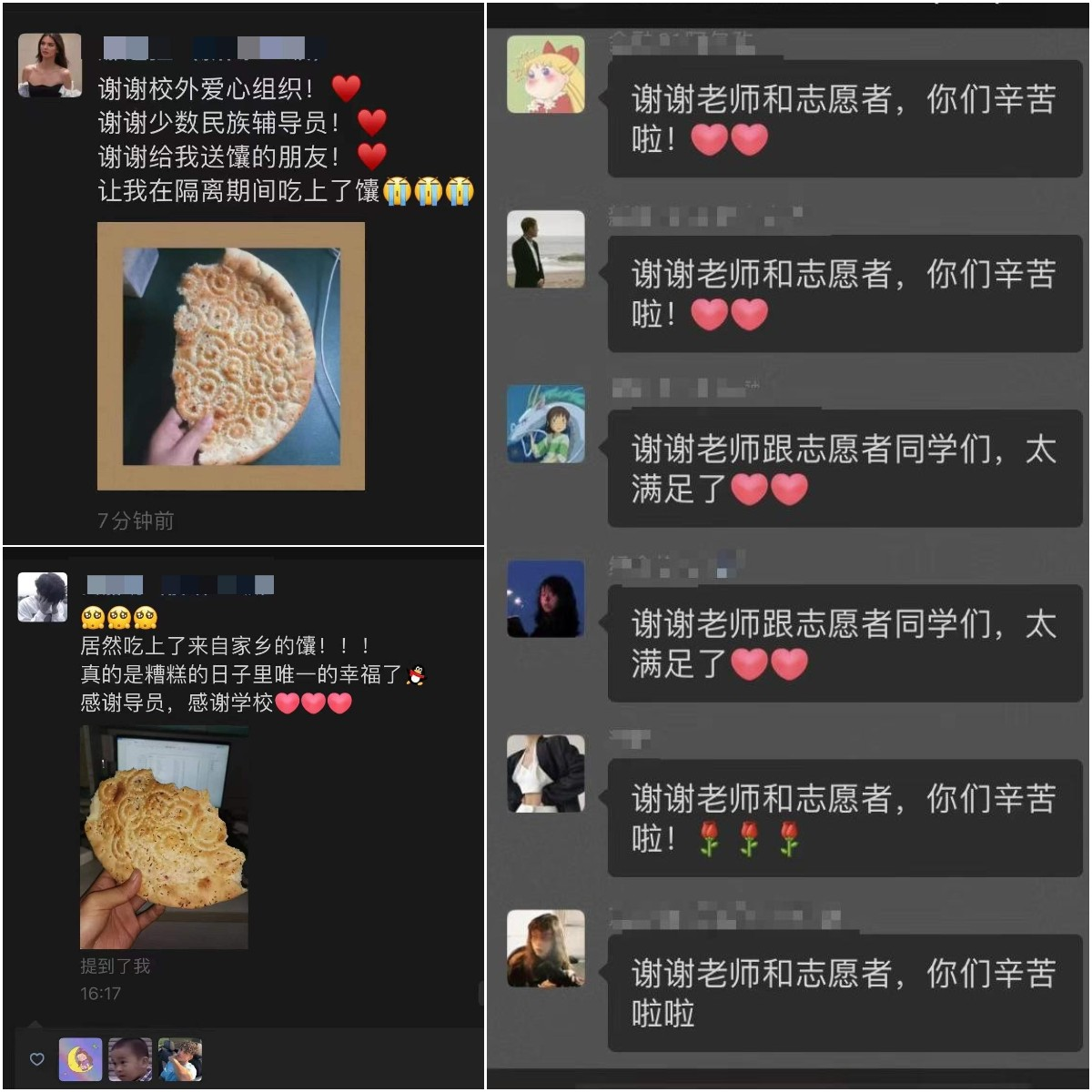
Task: Open the baby face liker avatar
Action: pos(130,1060)
